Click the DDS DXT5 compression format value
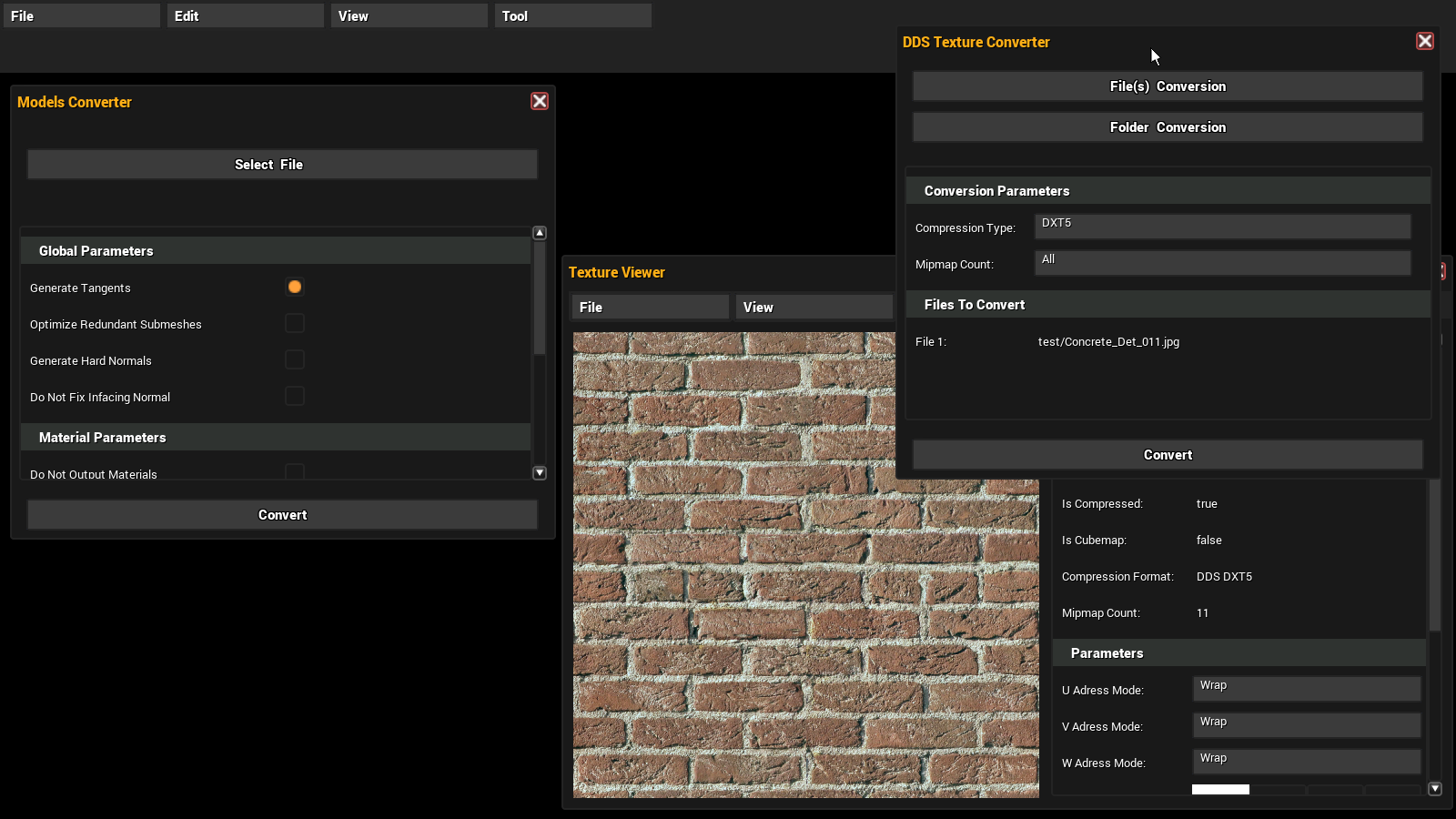Viewport: 1456px width, 819px height. click(1224, 577)
